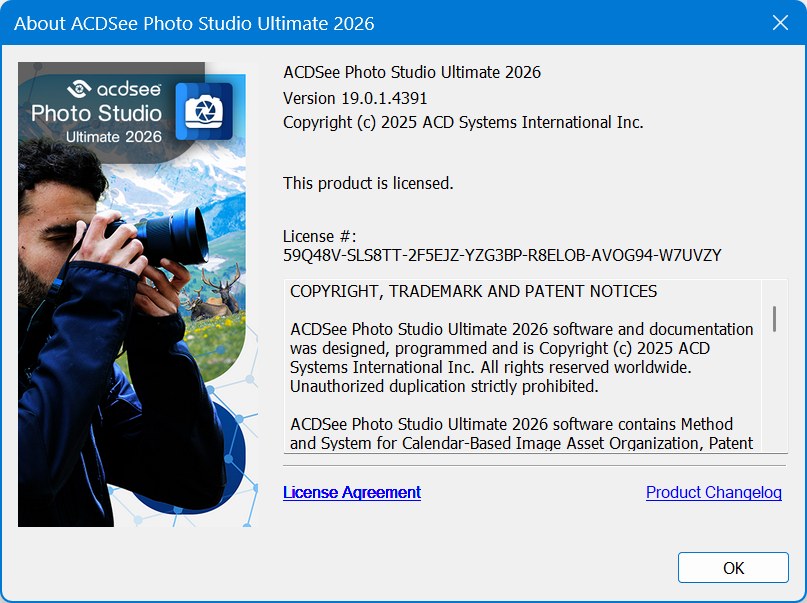807x603 pixels.
Task: Click the 'Ultimate 2026' text in banner
Action: point(114,136)
